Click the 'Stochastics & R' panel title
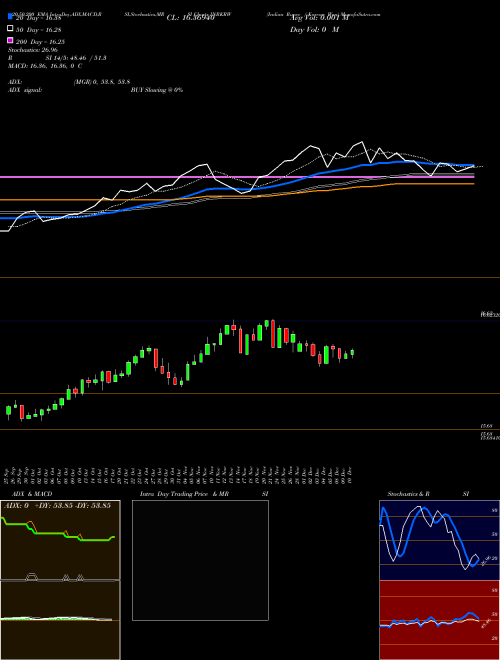This screenshot has height=660, width=500. pos(409,494)
